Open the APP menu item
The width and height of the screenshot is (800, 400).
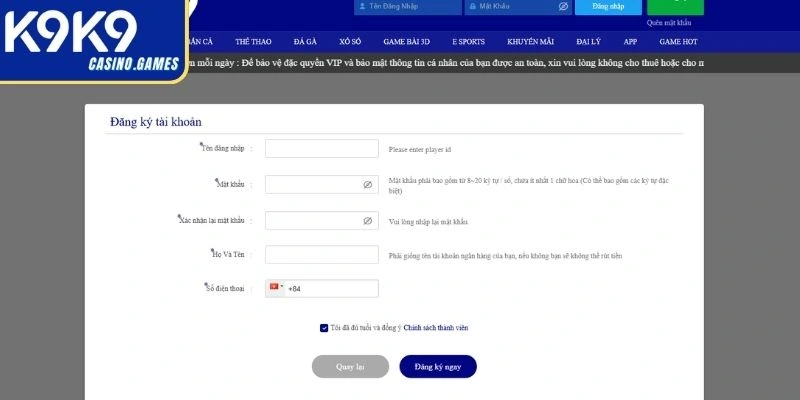(630, 42)
